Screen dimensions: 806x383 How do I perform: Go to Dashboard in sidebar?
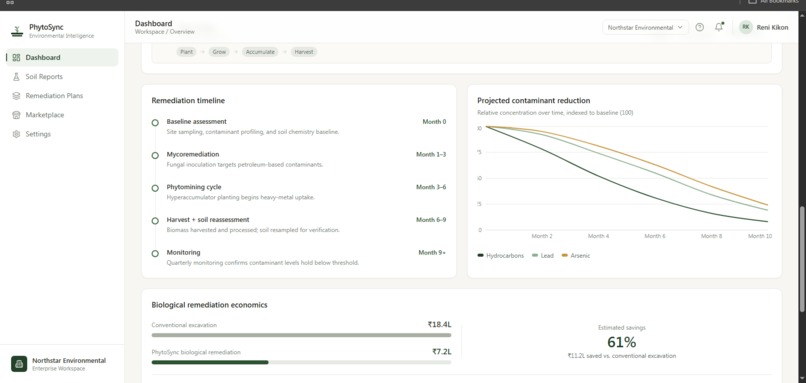click(x=62, y=58)
